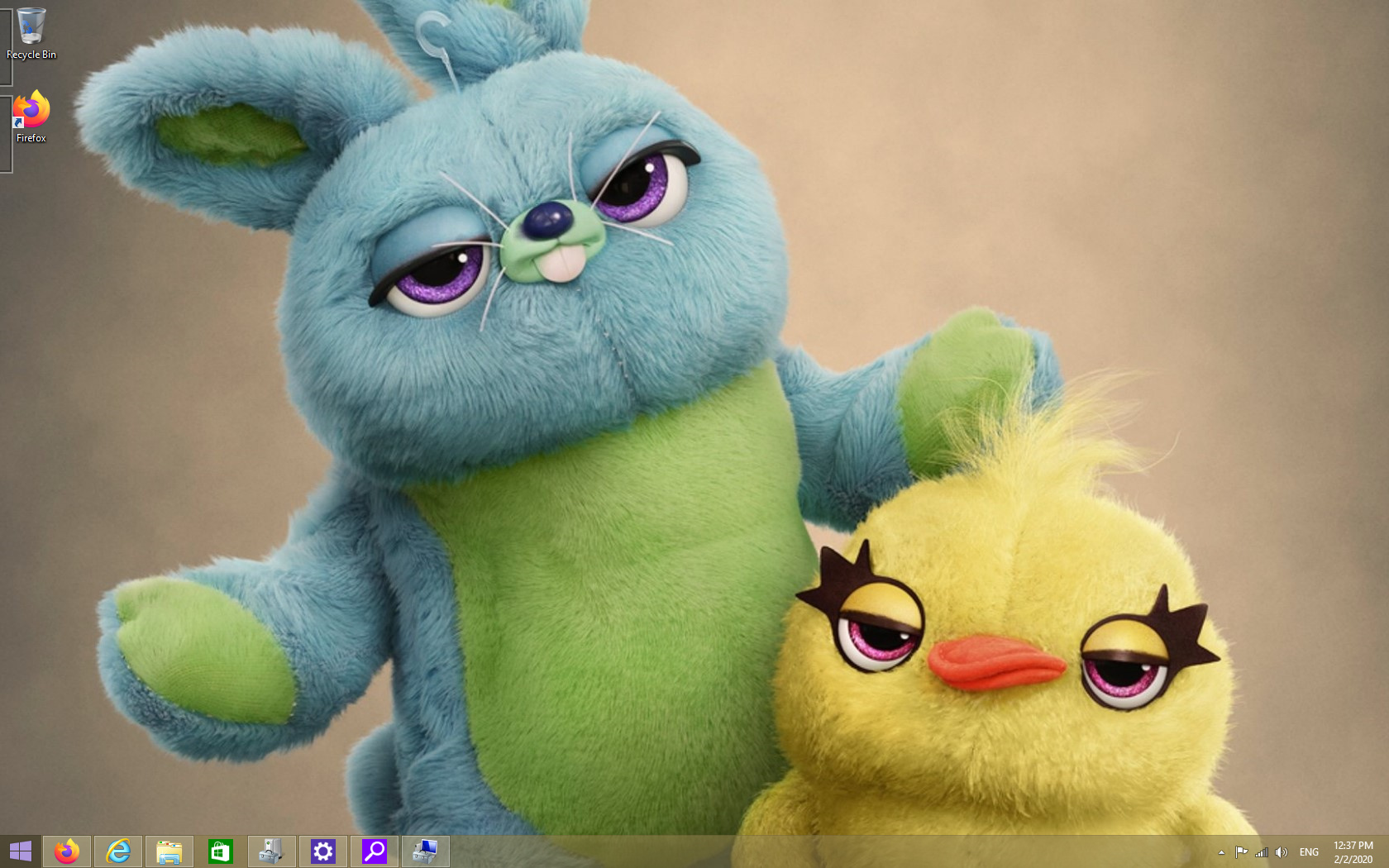1389x868 pixels.
Task: Expand the hidden tray icons arrow
Action: 1221,852
